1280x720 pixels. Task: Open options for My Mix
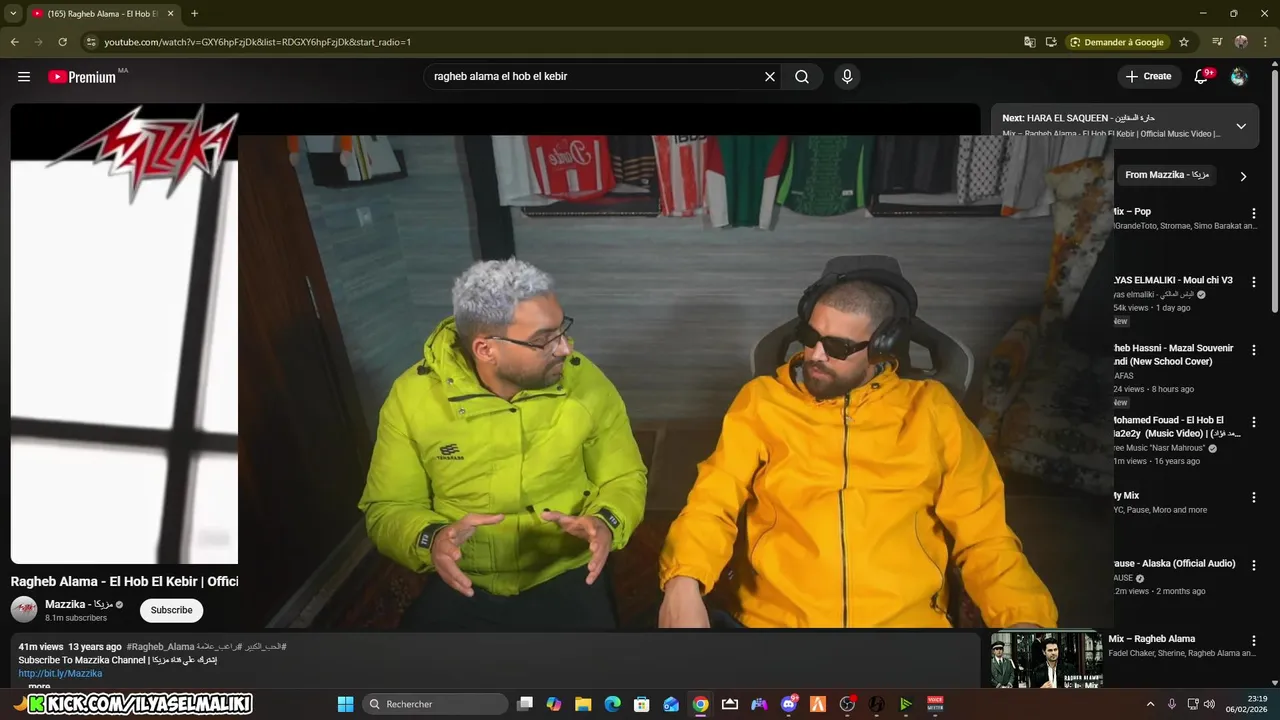pyautogui.click(x=1254, y=497)
